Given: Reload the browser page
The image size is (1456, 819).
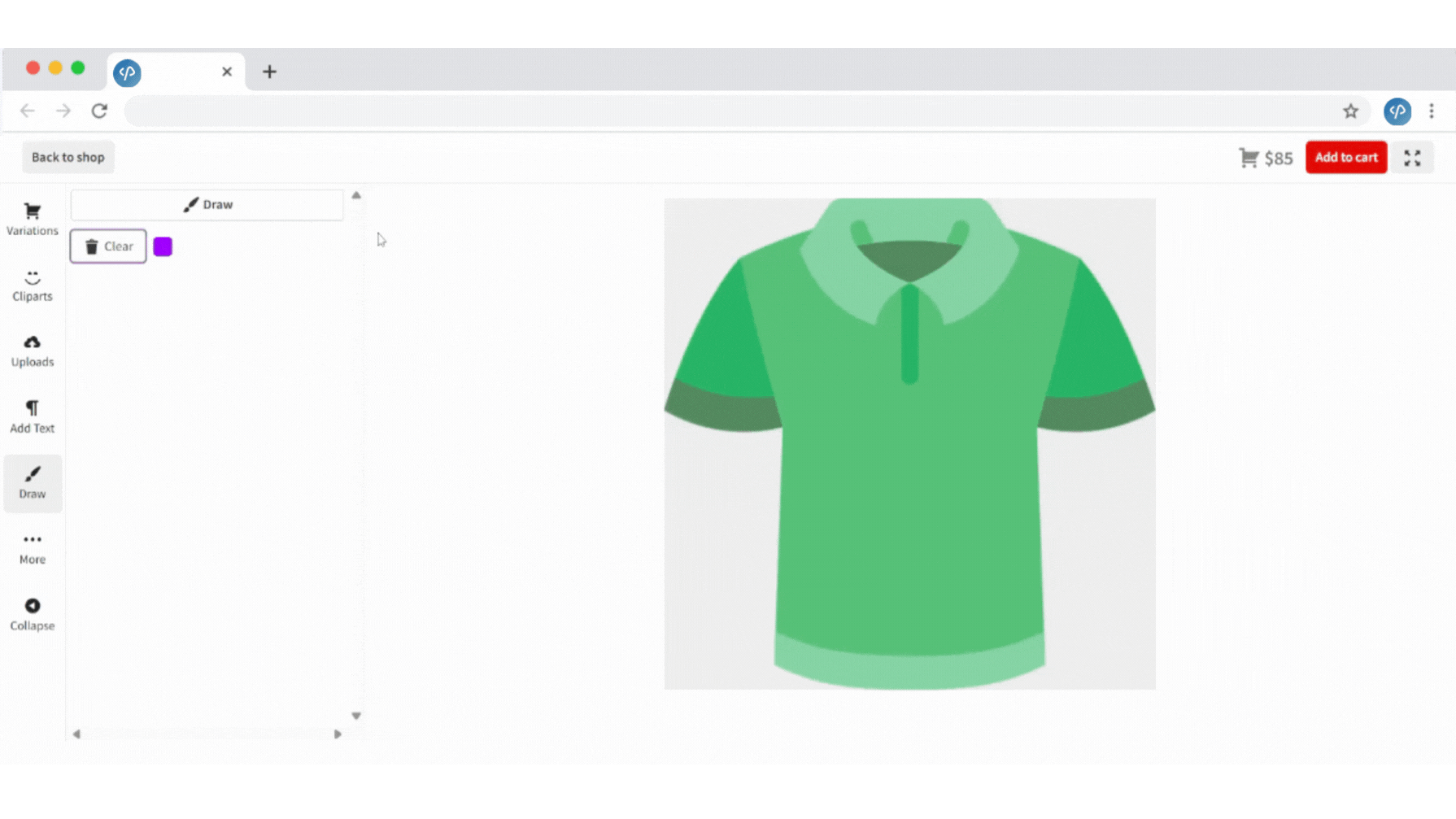Looking at the screenshot, I should click(x=99, y=111).
